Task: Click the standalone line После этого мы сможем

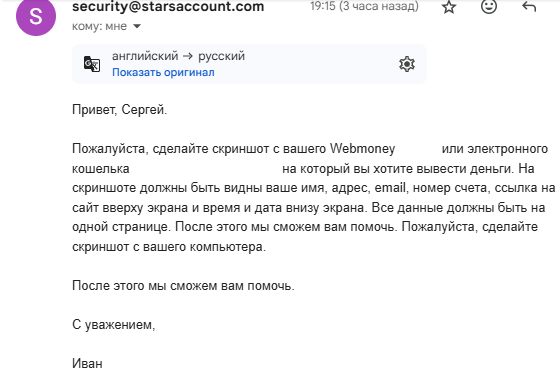Action: click(x=183, y=286)
